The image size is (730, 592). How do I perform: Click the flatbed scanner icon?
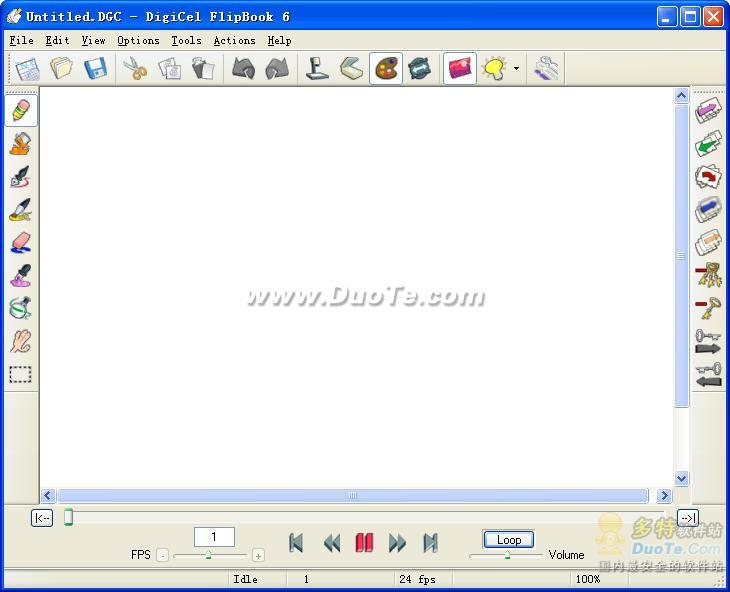pyautogui.click(x=351, y=69)
